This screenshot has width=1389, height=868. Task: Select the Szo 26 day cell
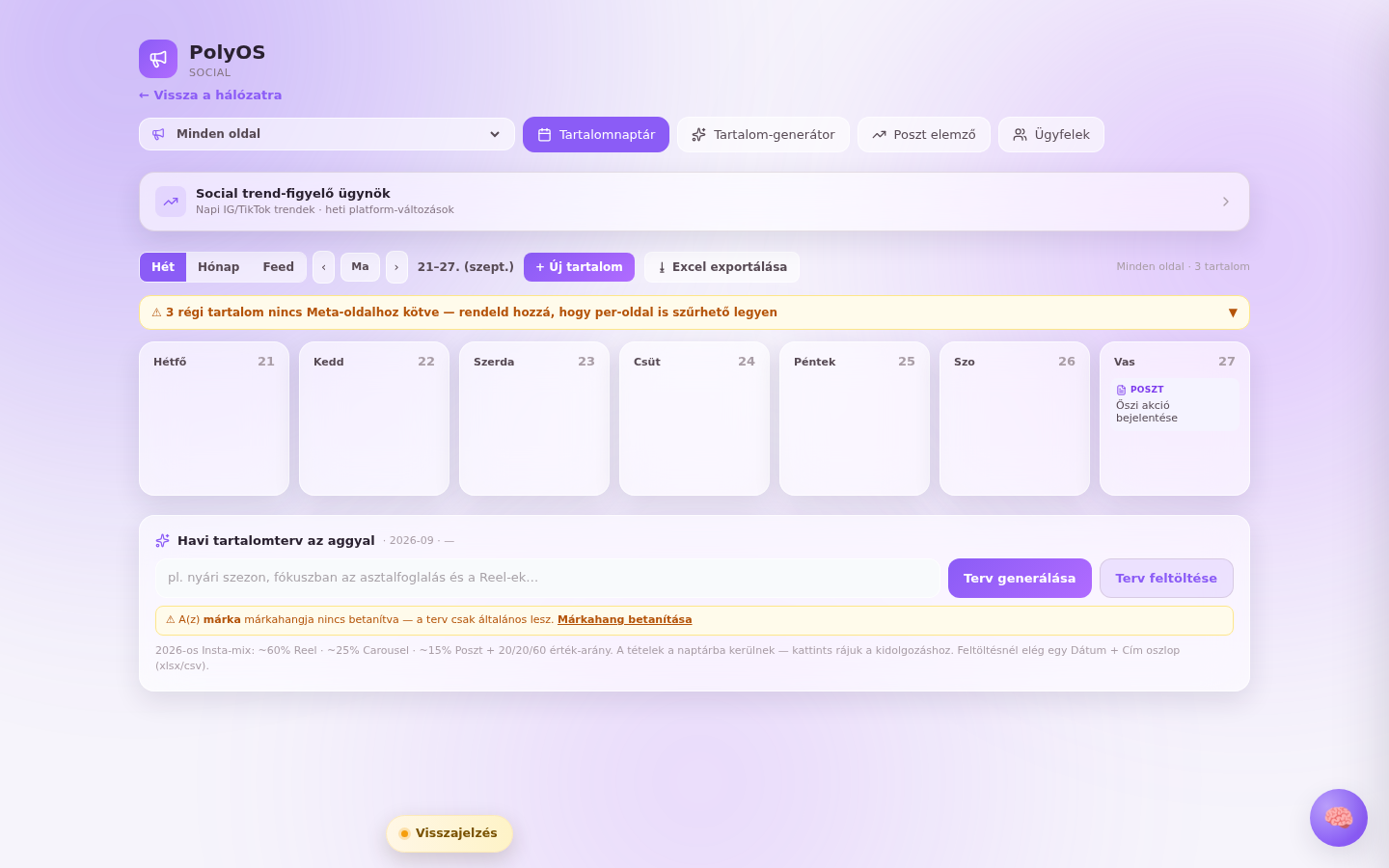[1015, 419]
